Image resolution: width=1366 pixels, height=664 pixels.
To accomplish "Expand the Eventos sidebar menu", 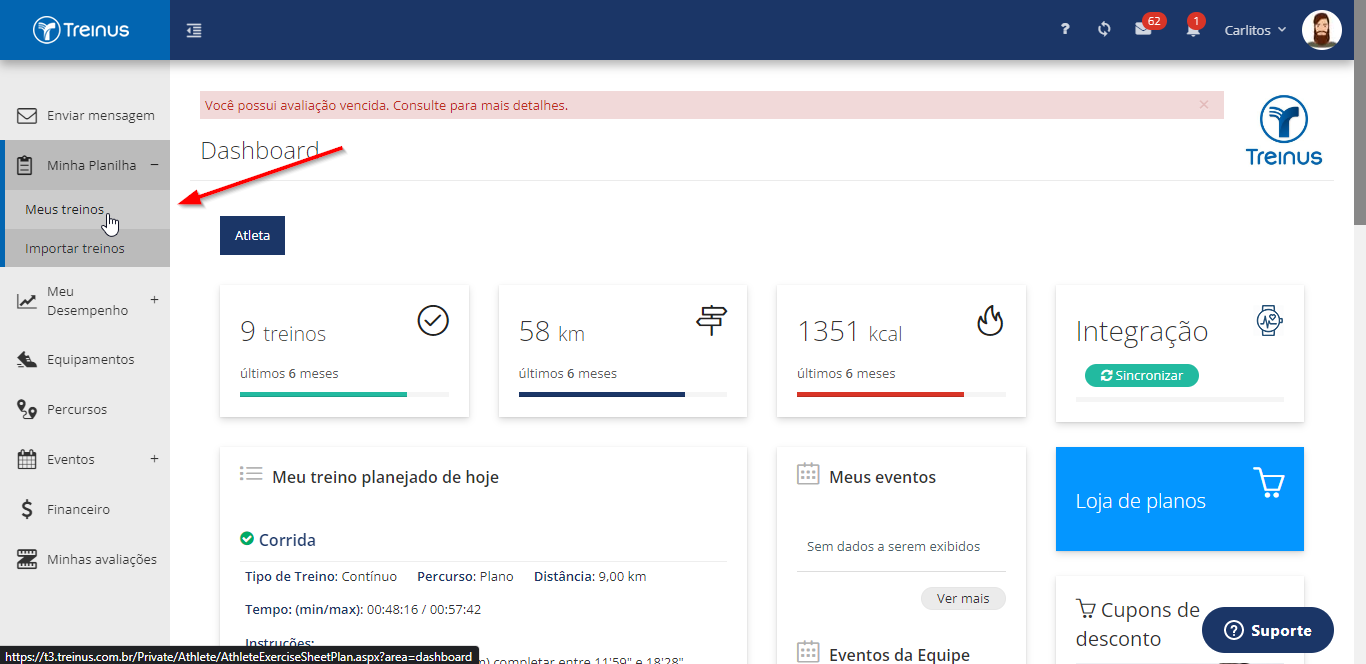I will 154,459.
